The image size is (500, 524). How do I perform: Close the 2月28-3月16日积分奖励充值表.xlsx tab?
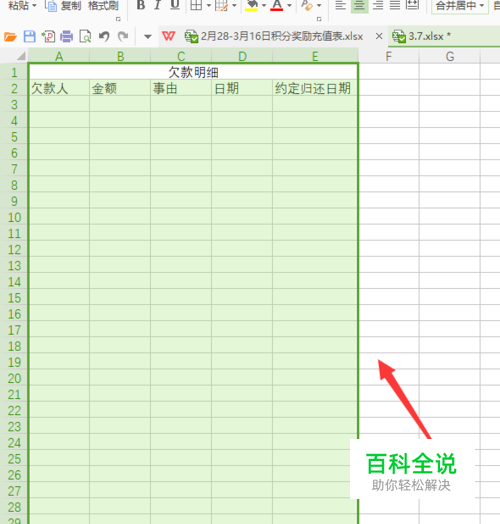(x=379, y=36)
